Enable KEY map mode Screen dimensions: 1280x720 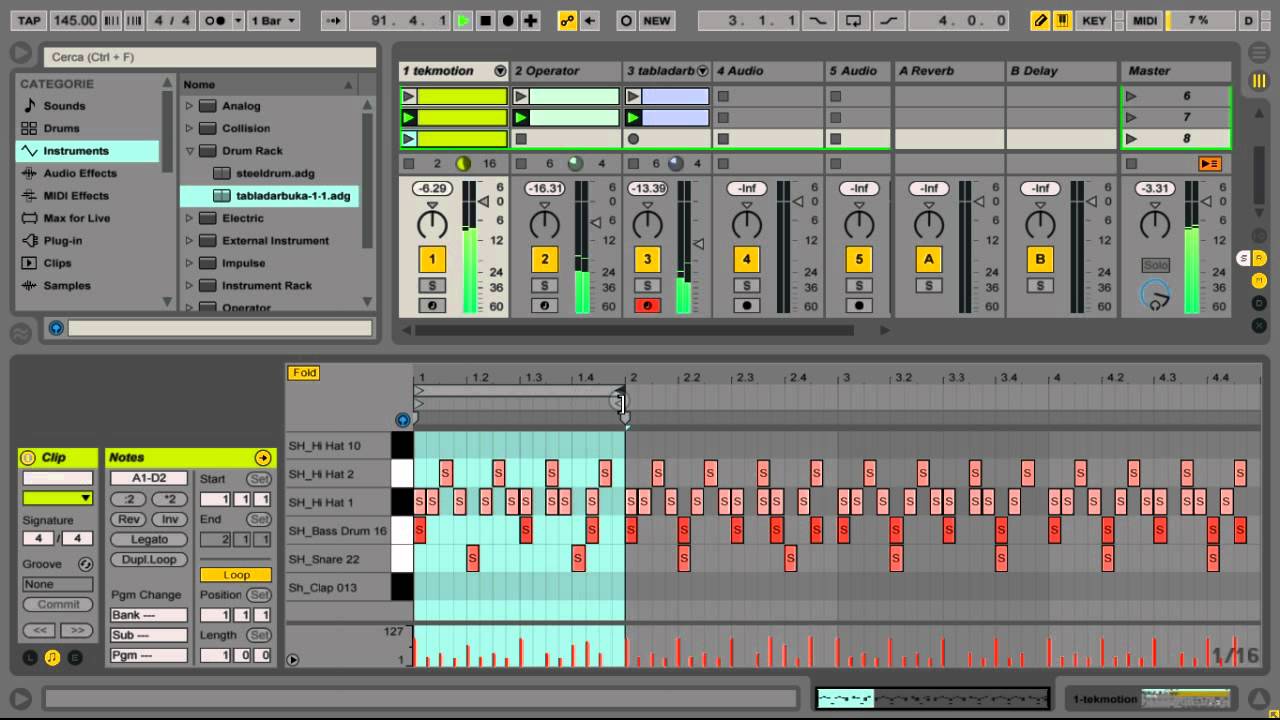click(x=1094, y=20)
